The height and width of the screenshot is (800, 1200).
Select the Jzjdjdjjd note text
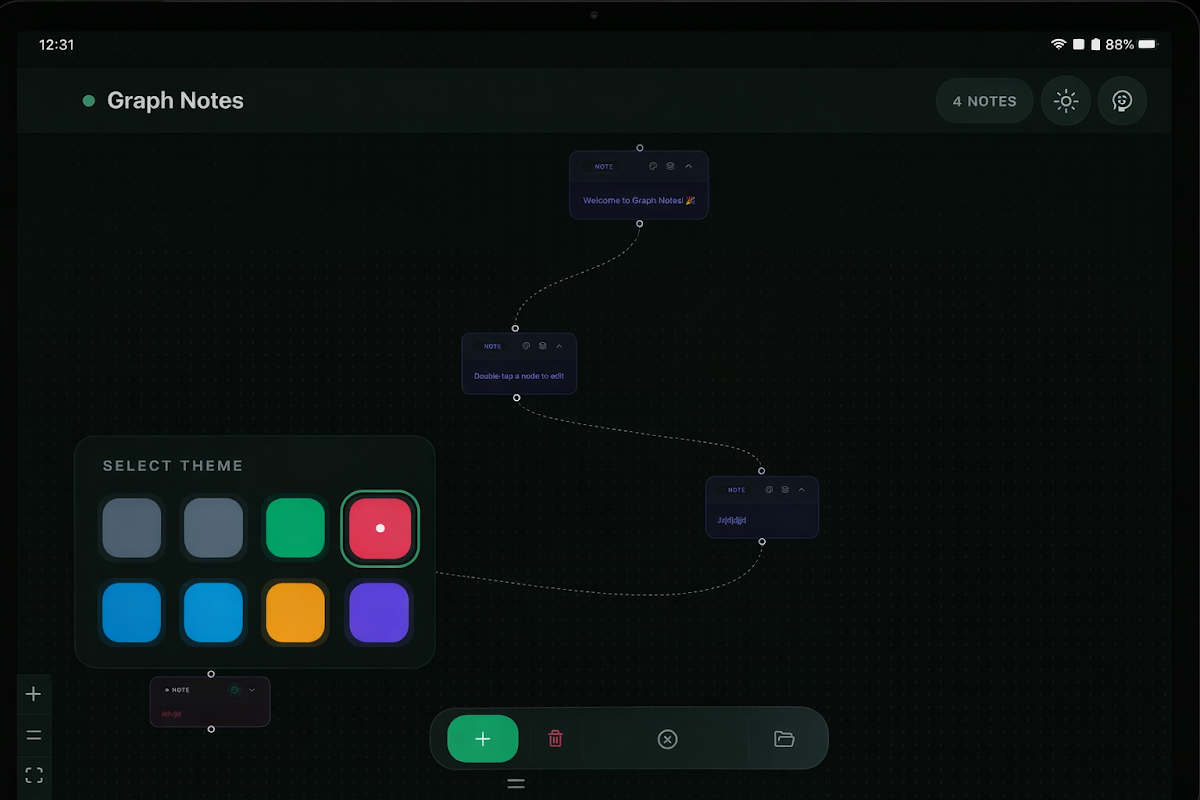(x=732, y=520)
